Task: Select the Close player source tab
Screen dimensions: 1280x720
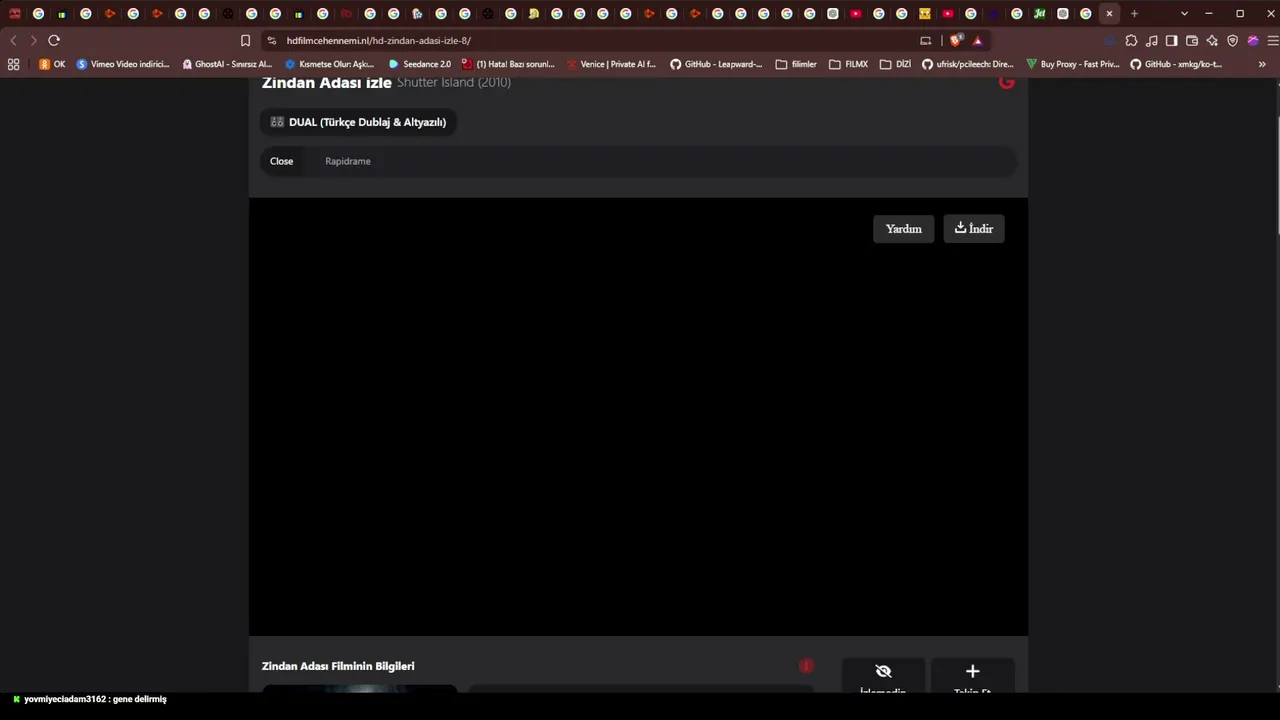Action: click(281, 161)
